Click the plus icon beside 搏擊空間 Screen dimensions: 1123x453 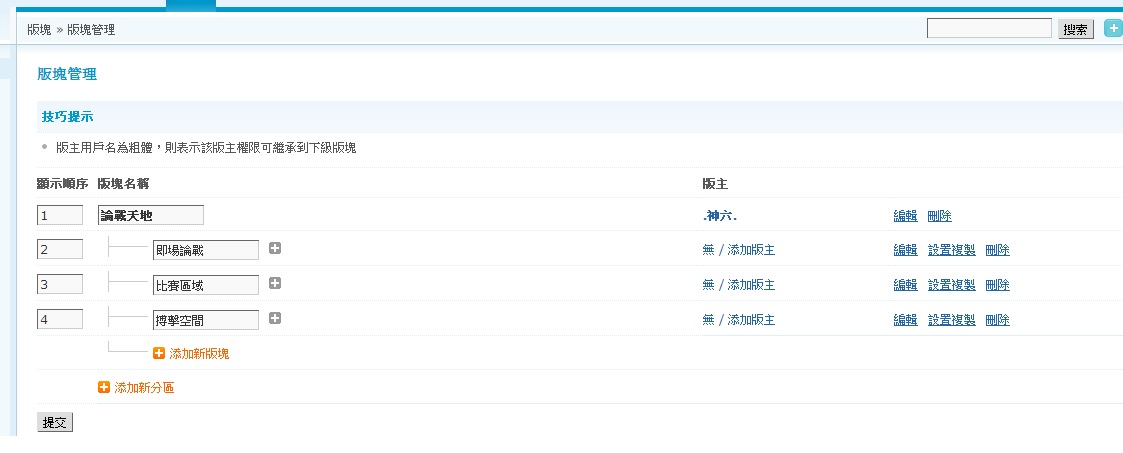[x=275, y=318]
